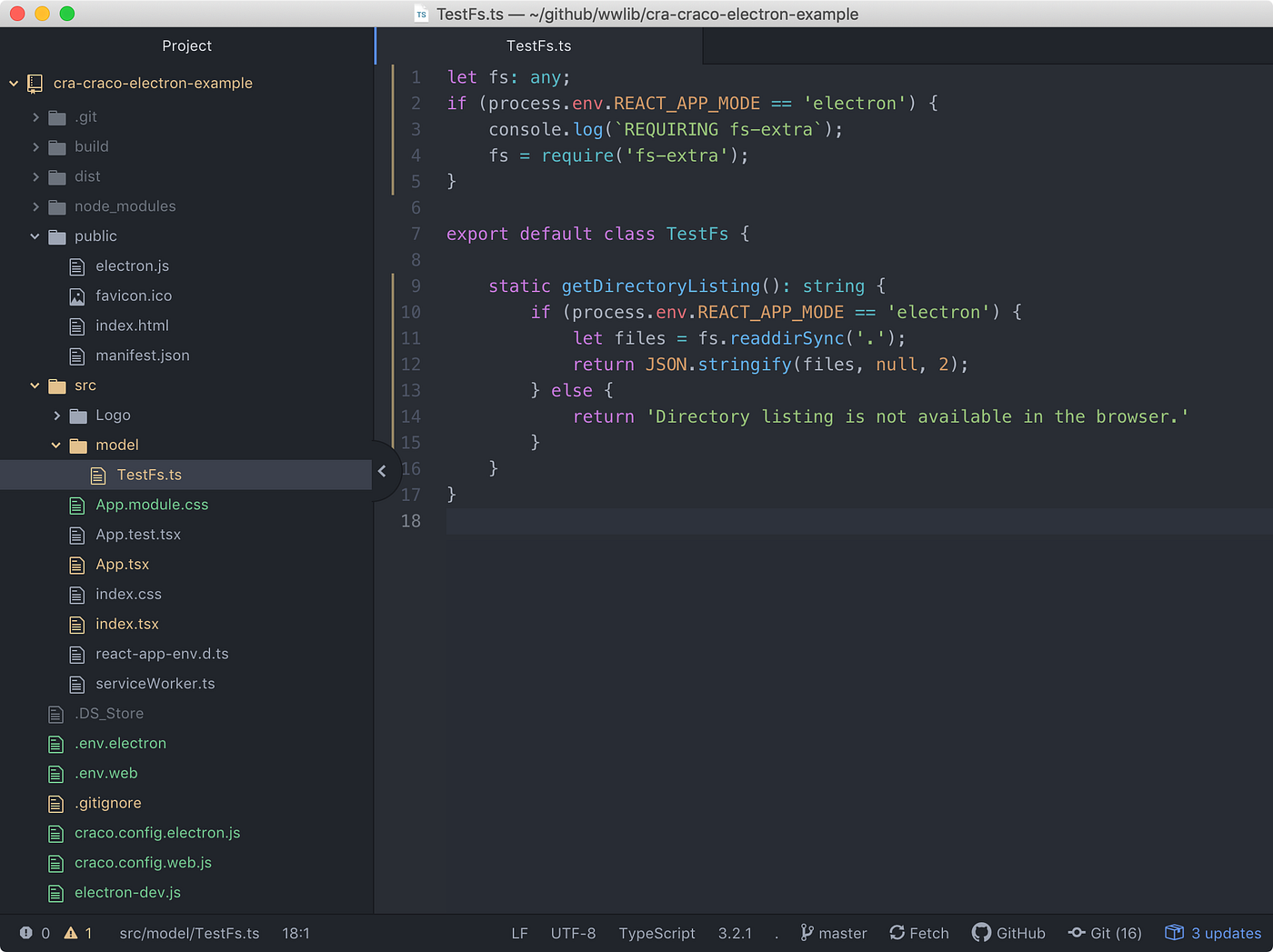The width and height of the screenshot is (1273, 952).
Task: Collapse the cra-craco-electron-example project root
Action: point(14,84)
